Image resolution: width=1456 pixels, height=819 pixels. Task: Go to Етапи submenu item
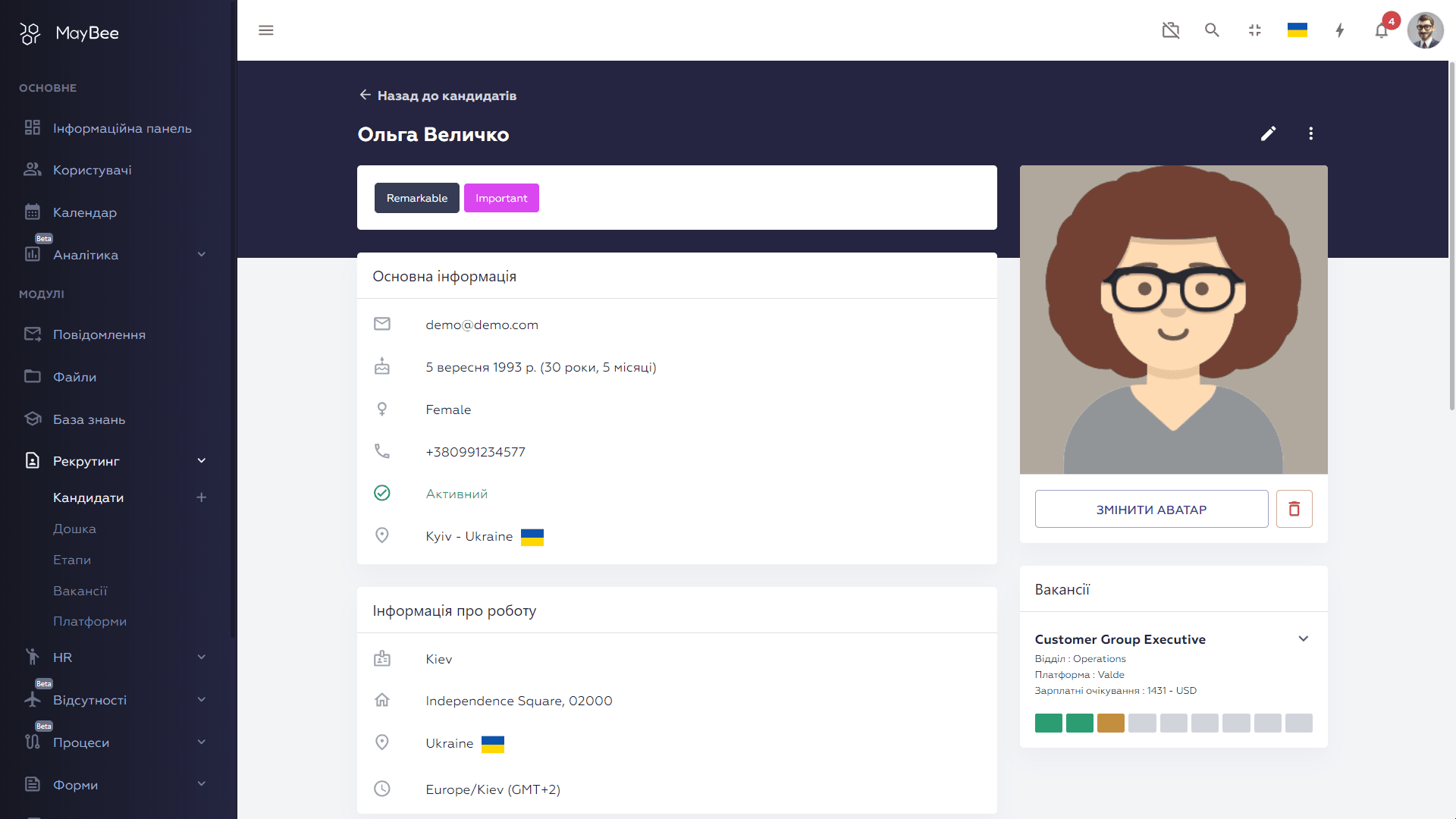(x=72, y=560)
